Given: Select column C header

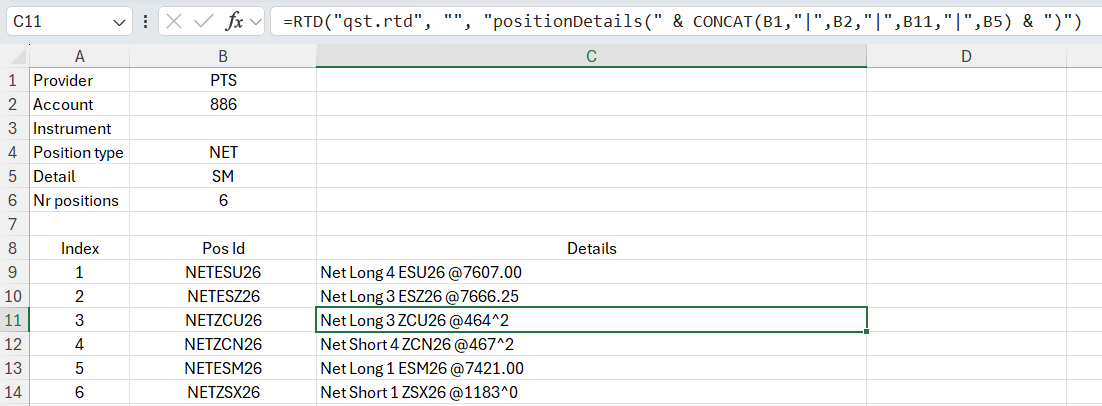Looking at the screenshot, I should pyautogui.click(x=592, y=56).
